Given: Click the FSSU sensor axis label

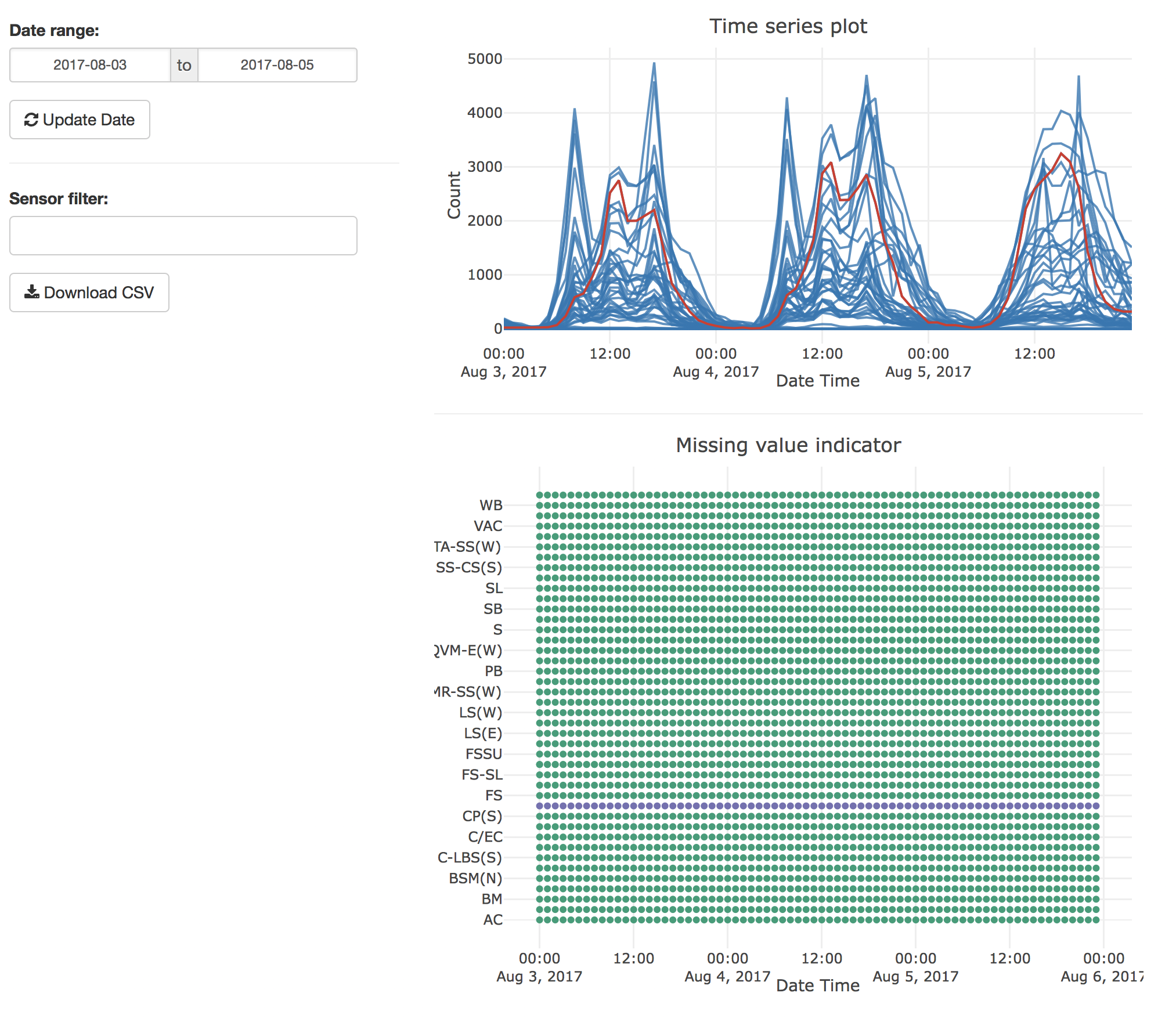Looking at the screenshot, I should pyautogui.click(x=484, y=754).
